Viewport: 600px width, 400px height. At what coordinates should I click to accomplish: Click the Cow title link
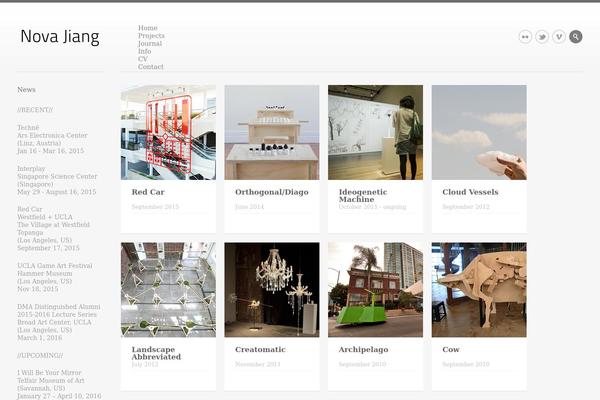tap(451, 349)
